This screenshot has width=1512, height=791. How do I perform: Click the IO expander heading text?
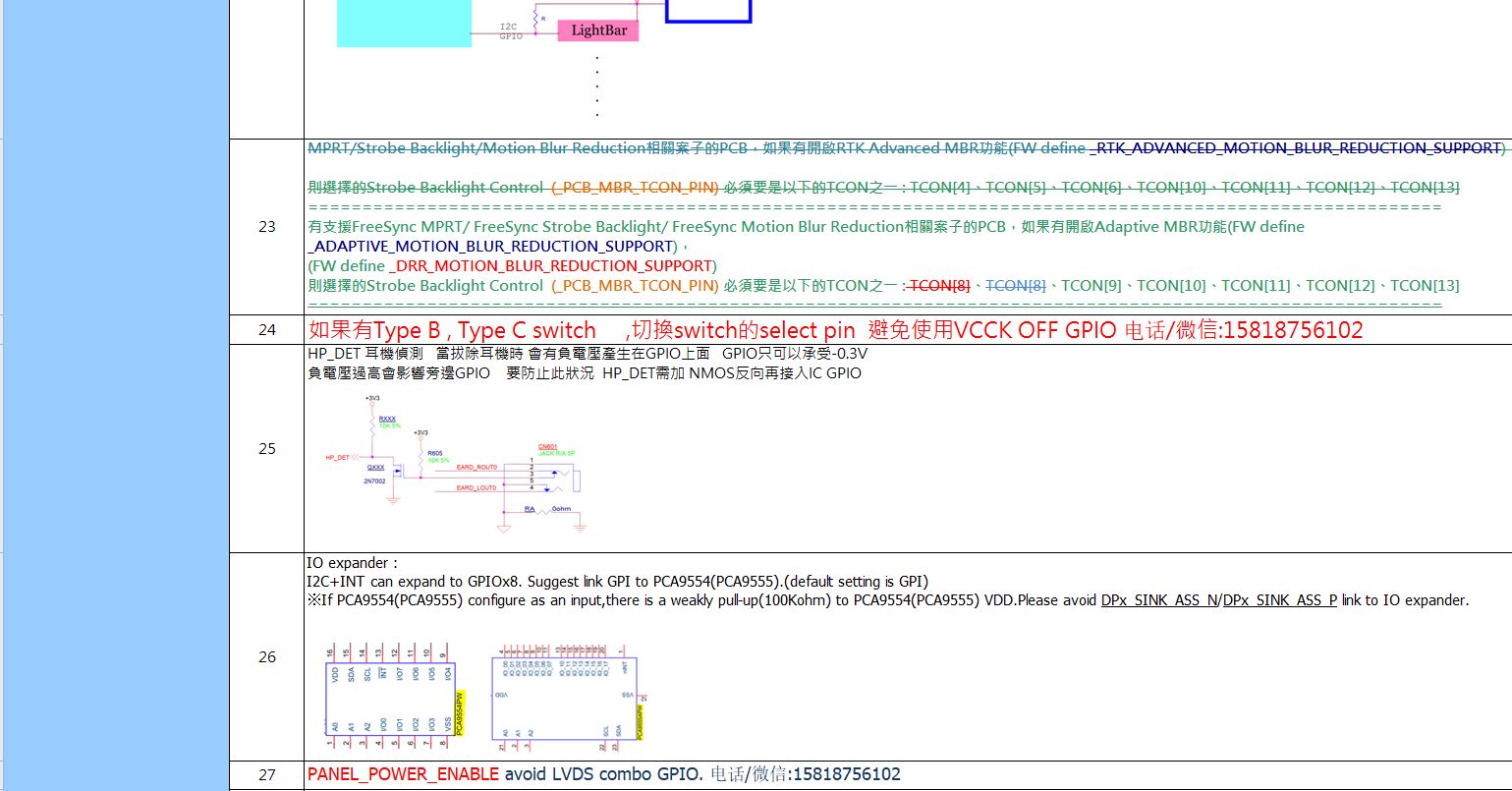click(352, 563)
